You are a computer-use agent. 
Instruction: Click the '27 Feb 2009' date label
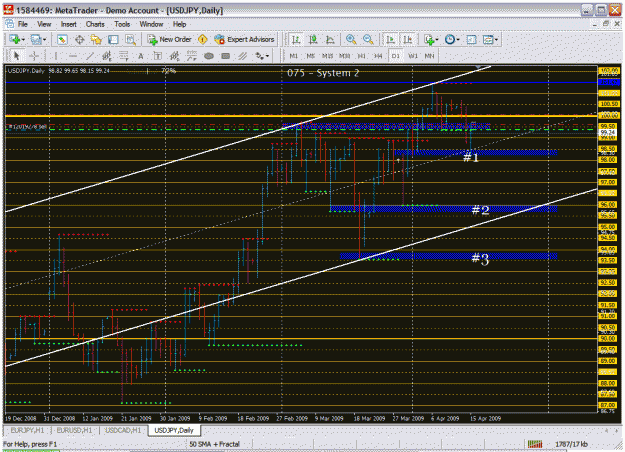292,419
